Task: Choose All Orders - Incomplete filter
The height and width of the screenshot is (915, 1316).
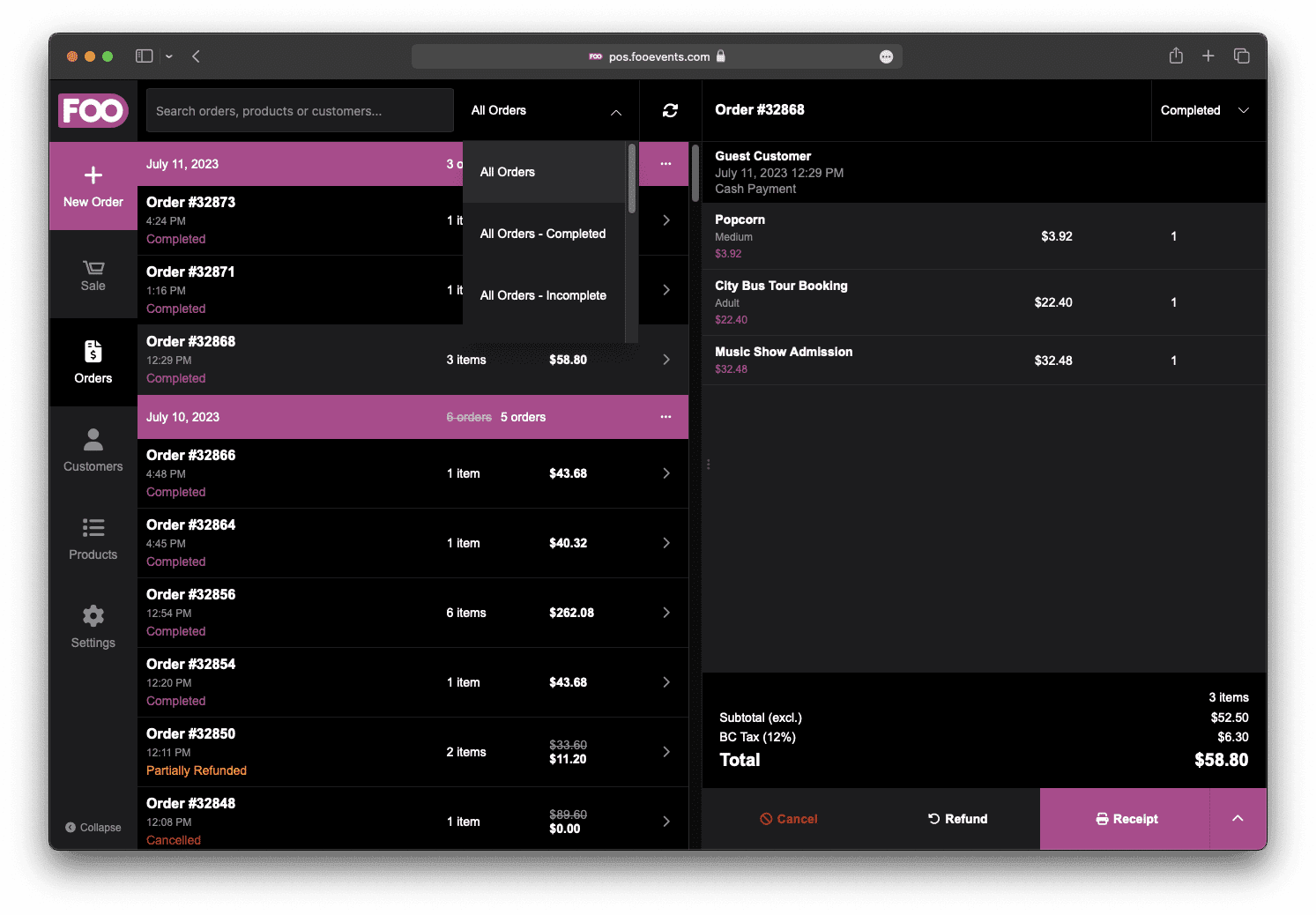Action: pos(543,295)
